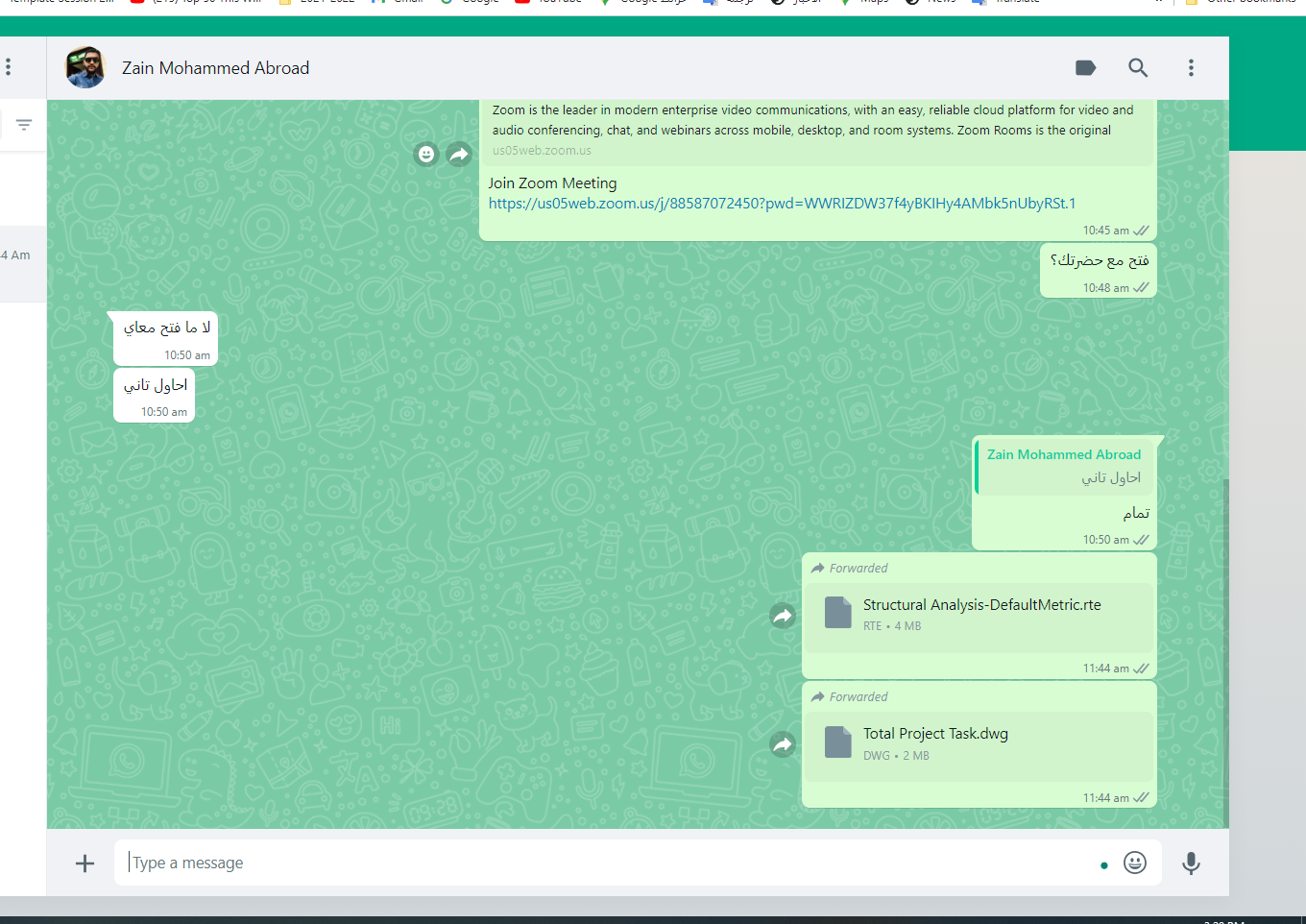Open Zain Mohammed Abroad profile picture
The width and height of the screenshot is (1306, 924).
click(x=85, y=67)
